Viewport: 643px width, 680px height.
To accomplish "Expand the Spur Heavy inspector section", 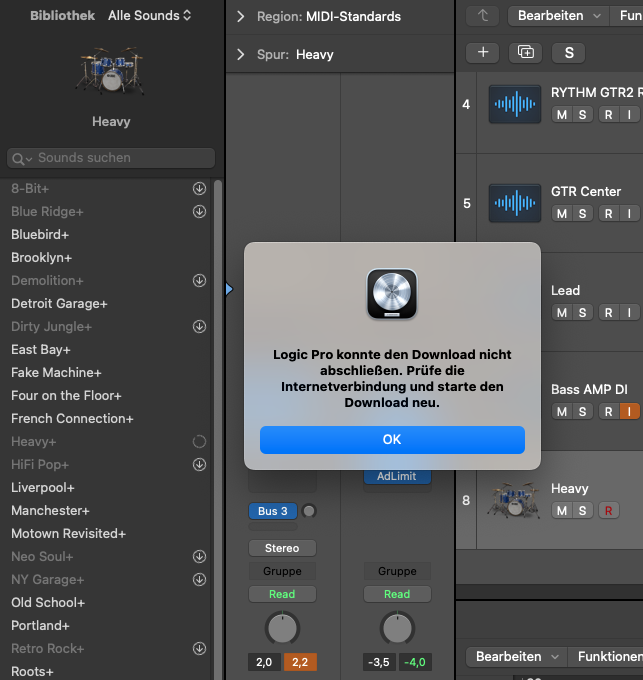I will [241, 55].
